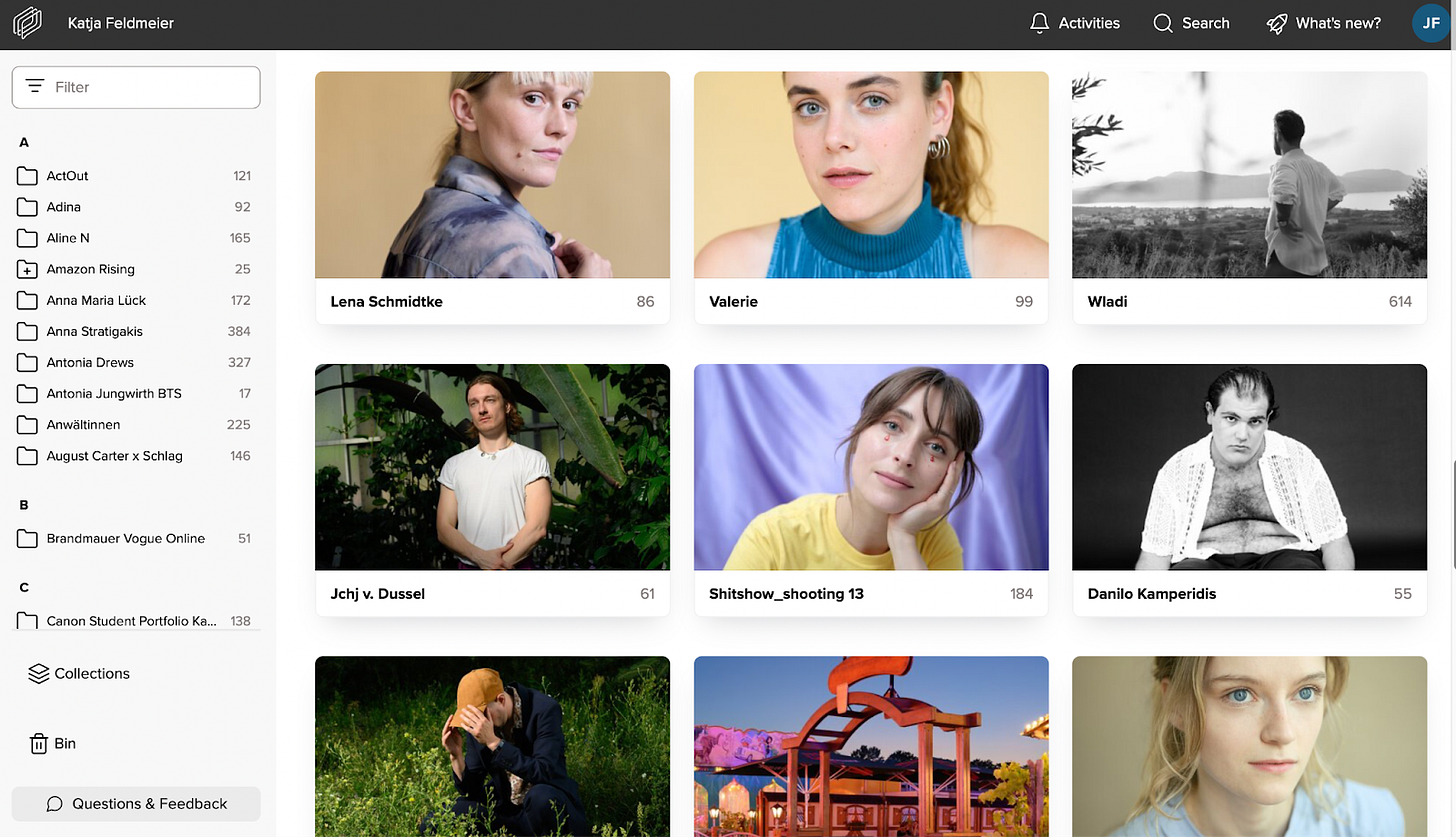
Task: Click the section letter B heading
Action: point(24,505)
